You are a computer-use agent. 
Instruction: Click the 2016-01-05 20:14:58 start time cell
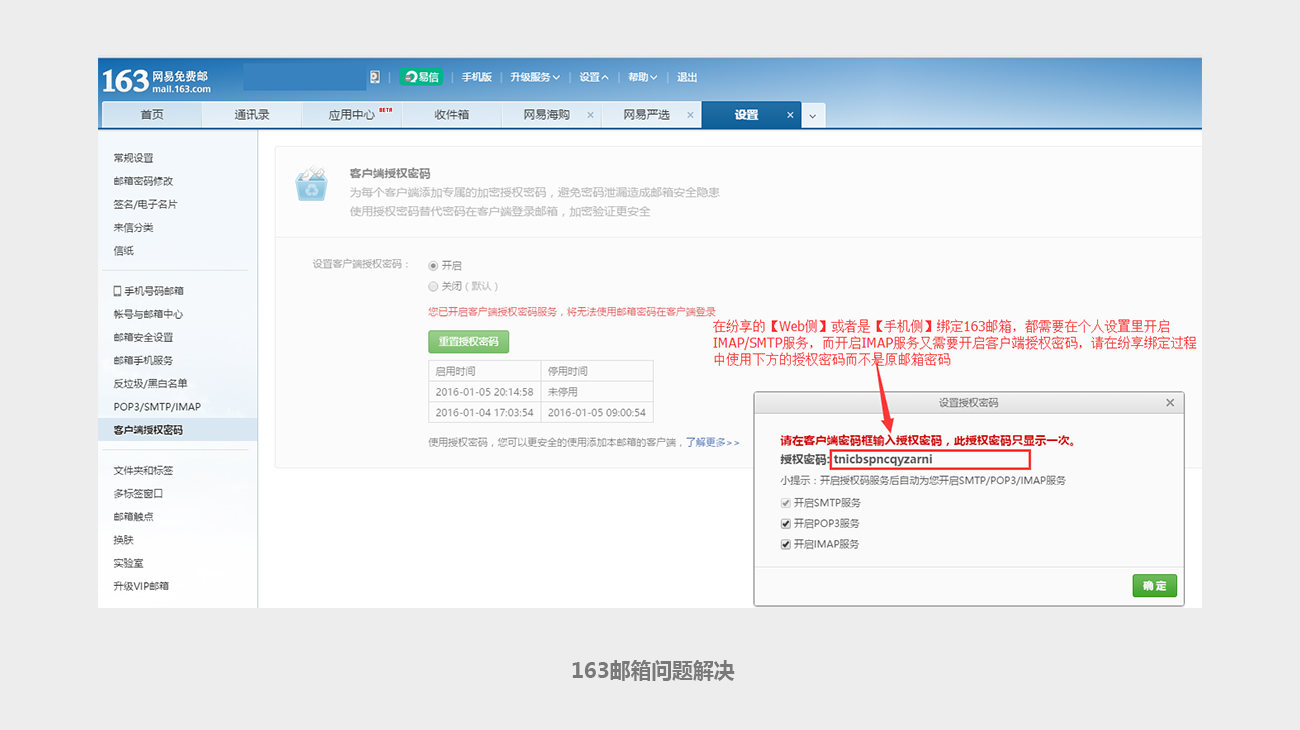point(484,392)
